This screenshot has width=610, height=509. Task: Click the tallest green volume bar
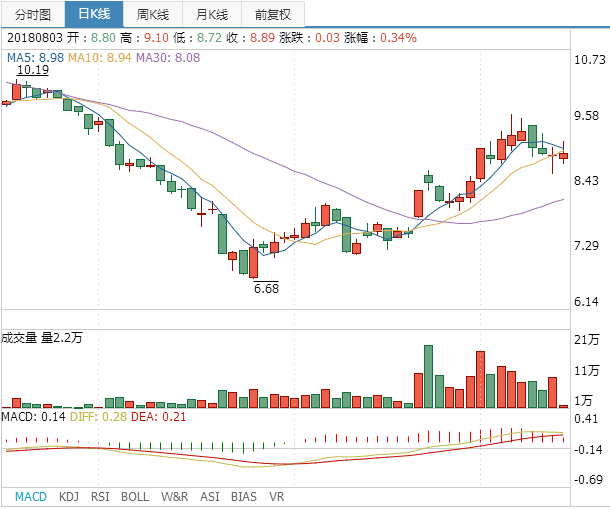[x=428, y=377]
